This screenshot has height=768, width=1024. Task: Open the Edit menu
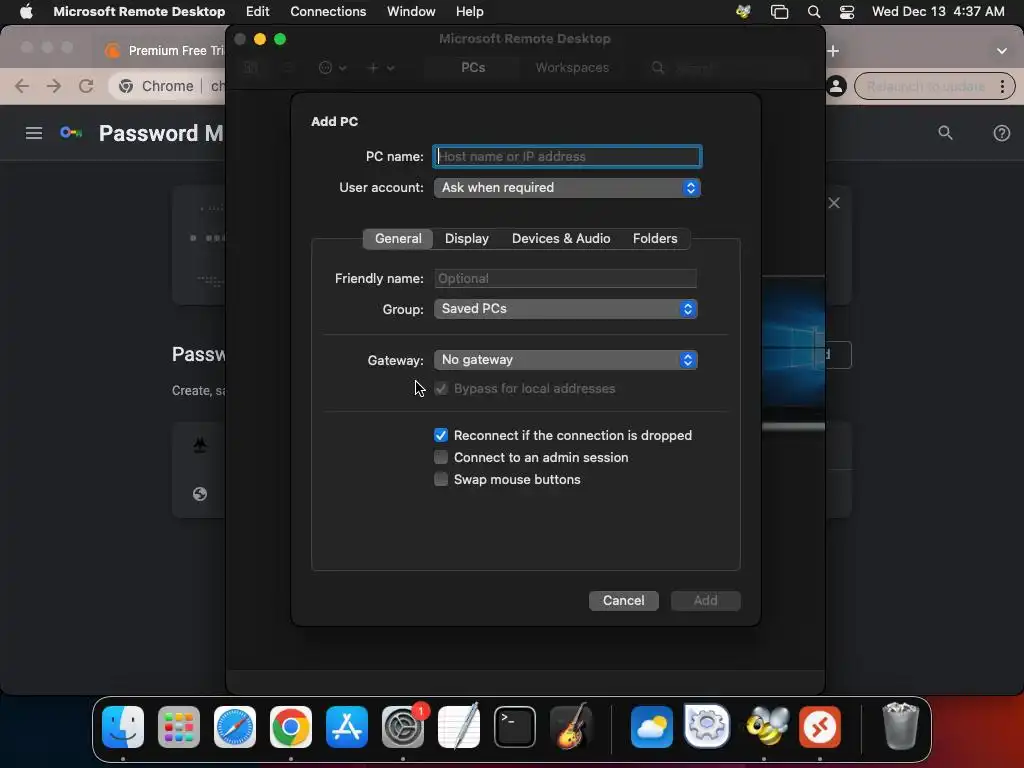coord(257,12)
